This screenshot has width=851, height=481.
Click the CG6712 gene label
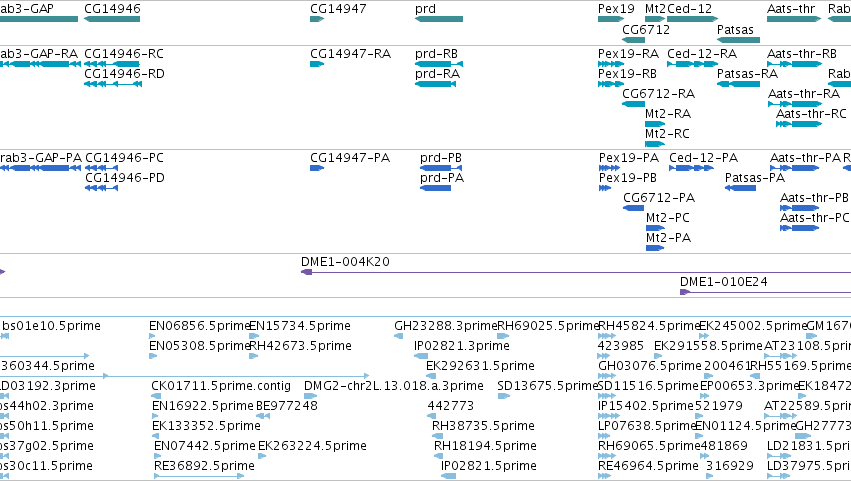646,30
